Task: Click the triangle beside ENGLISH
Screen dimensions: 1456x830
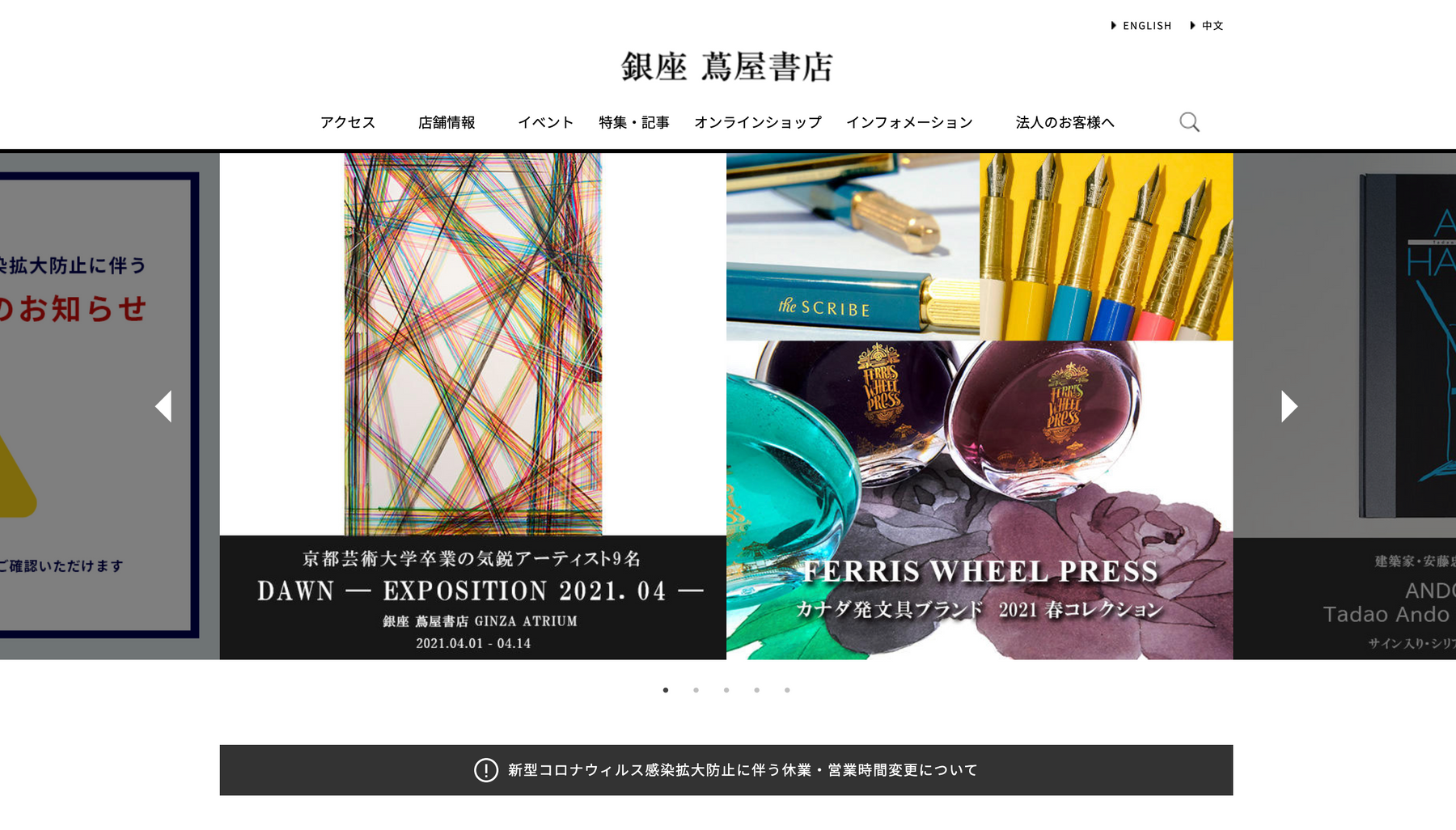Action: tap(1114, 26)
